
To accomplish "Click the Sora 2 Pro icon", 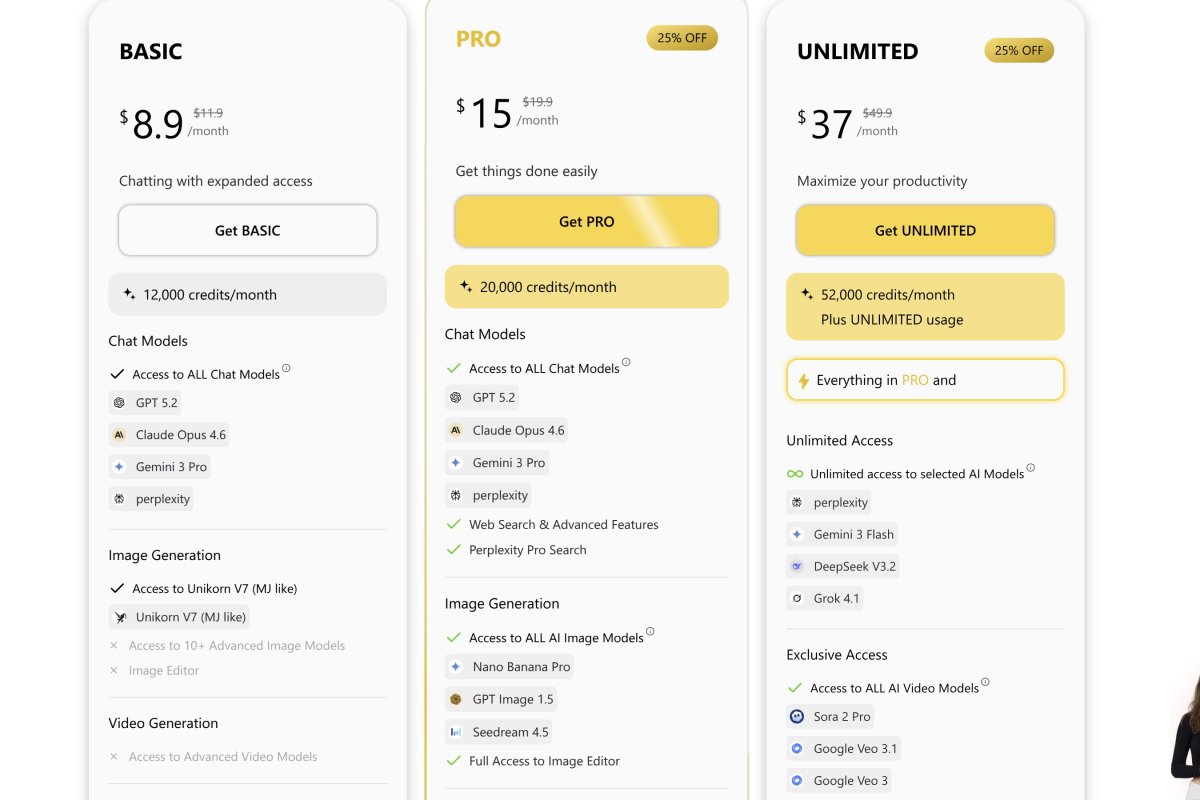I will tap(797, 717).
